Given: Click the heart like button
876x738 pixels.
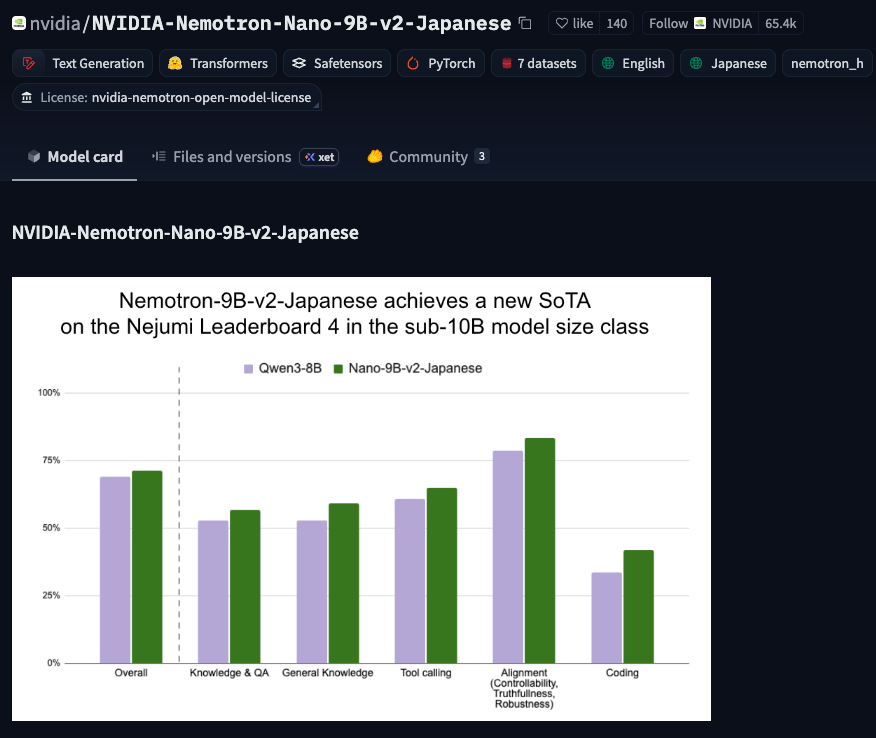Looking at the screenshot, I should (x=574, y=23).
